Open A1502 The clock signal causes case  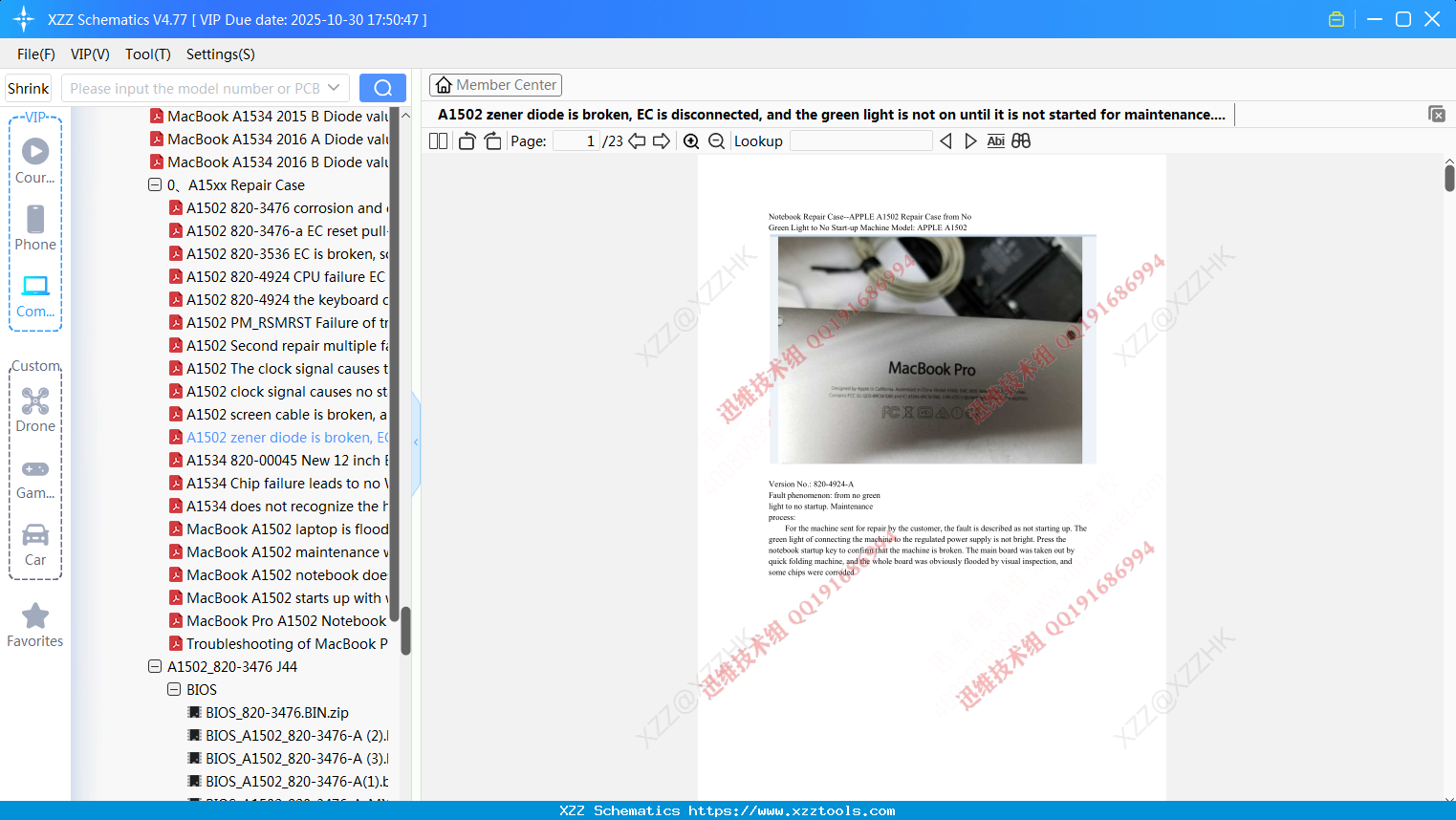tap(278, 369)
